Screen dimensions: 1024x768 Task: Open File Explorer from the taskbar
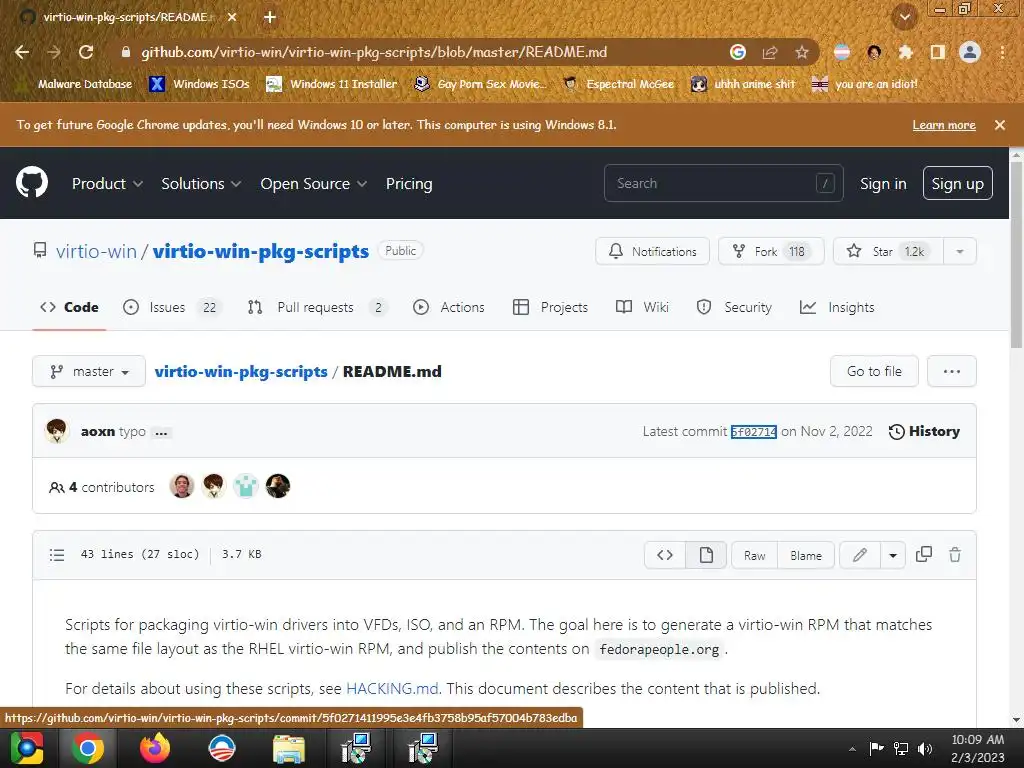click(288, 748)
